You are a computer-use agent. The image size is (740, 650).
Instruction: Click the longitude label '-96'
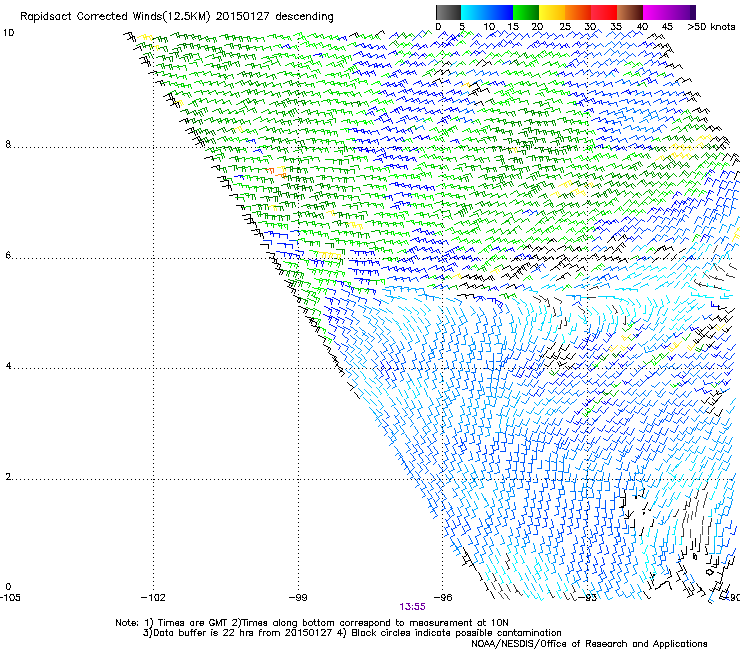(x=443, y=598)
